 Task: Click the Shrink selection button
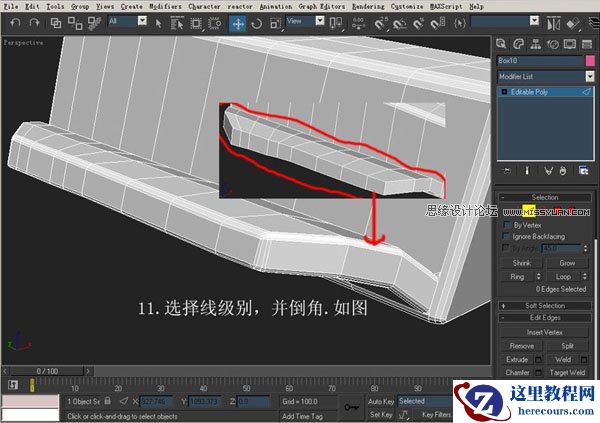click(x=522, y=263)
